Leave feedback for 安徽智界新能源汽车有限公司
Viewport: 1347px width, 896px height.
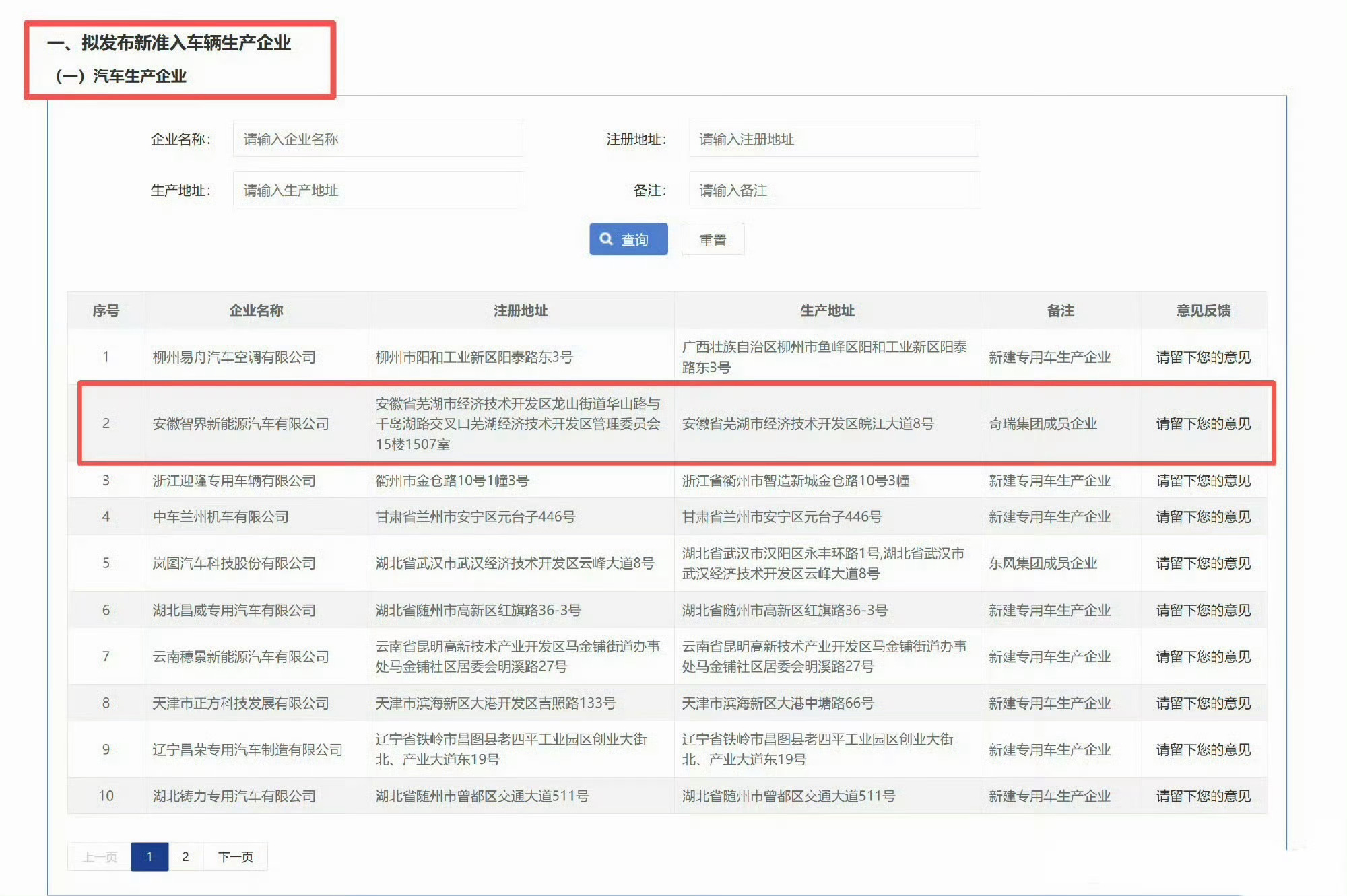1203,423
